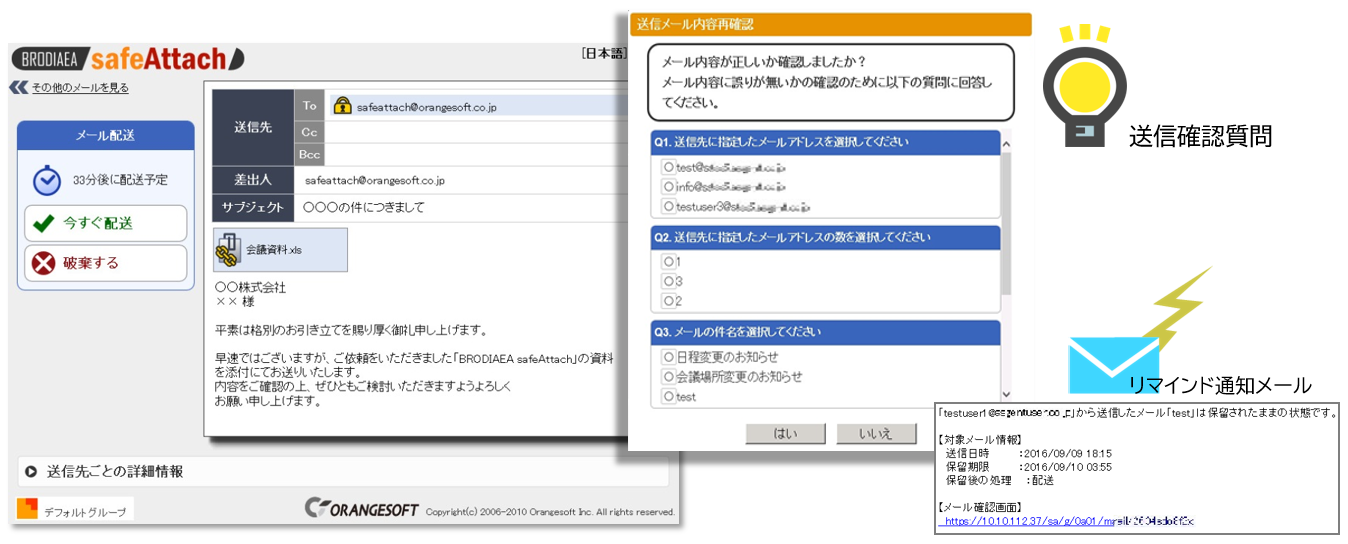Click the 差出人 sender address
1348x544 pixels.
pos(375,181)
